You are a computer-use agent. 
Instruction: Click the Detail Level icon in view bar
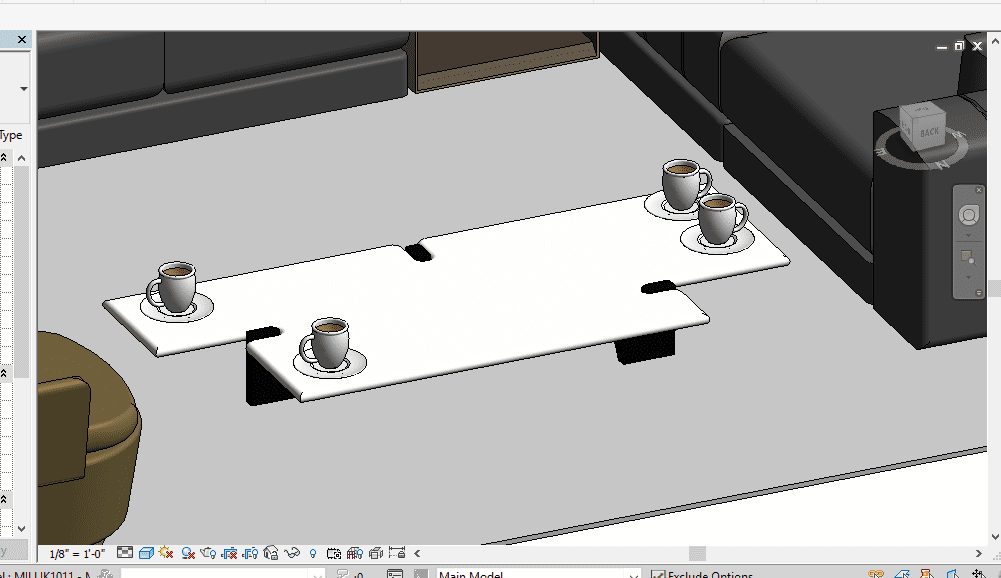click(125, 552)
